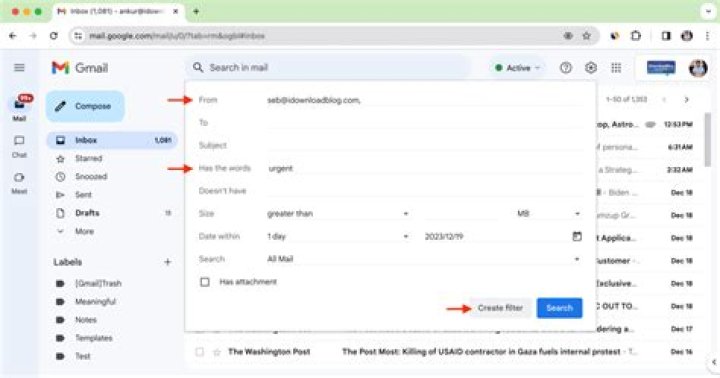Open the [Gmail]Trash label
Screen dimensions: 720x378
pyautogui.click(x=98, y=283)
